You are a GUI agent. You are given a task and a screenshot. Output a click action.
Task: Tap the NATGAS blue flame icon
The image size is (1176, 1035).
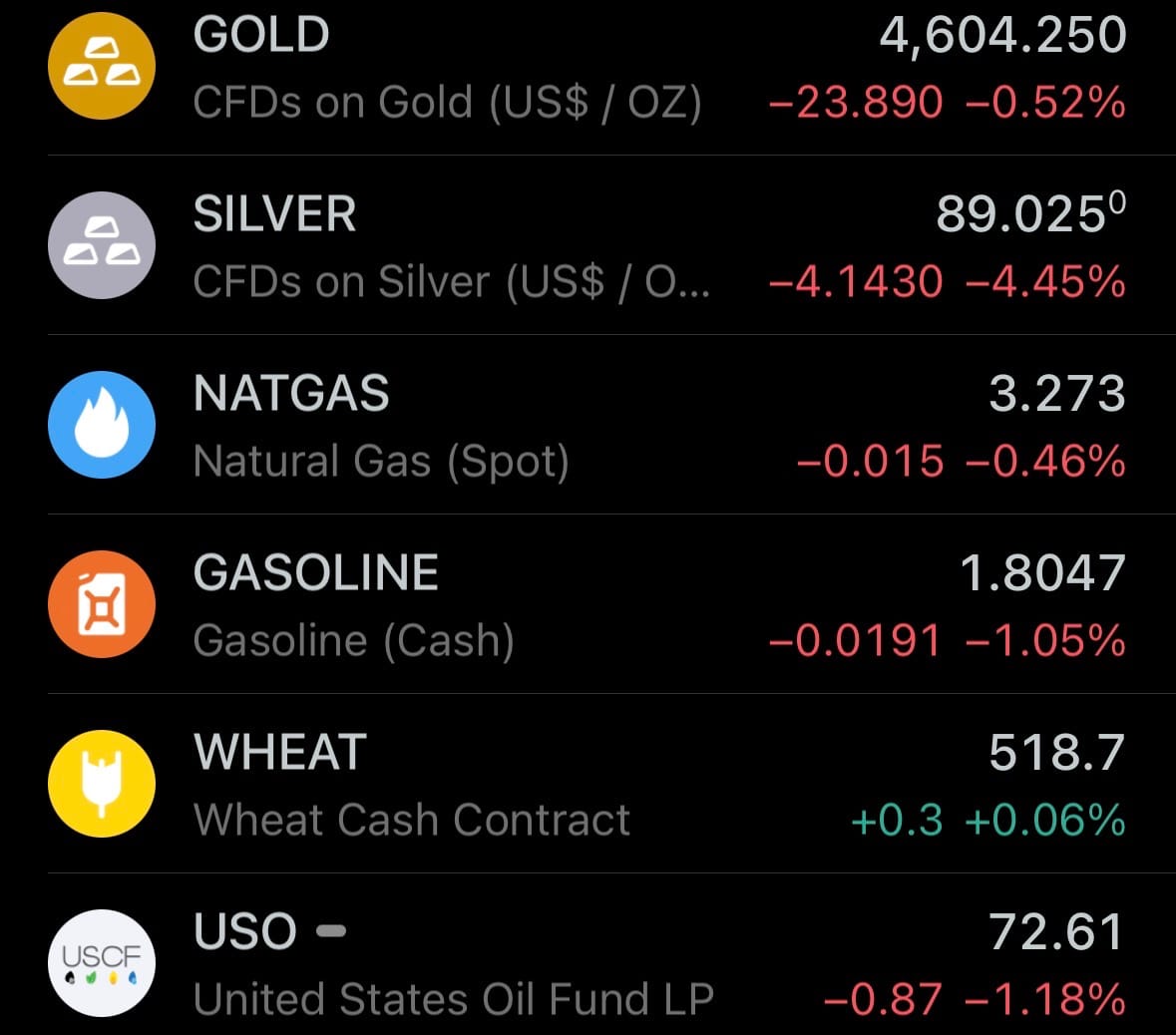pos(102,425)
